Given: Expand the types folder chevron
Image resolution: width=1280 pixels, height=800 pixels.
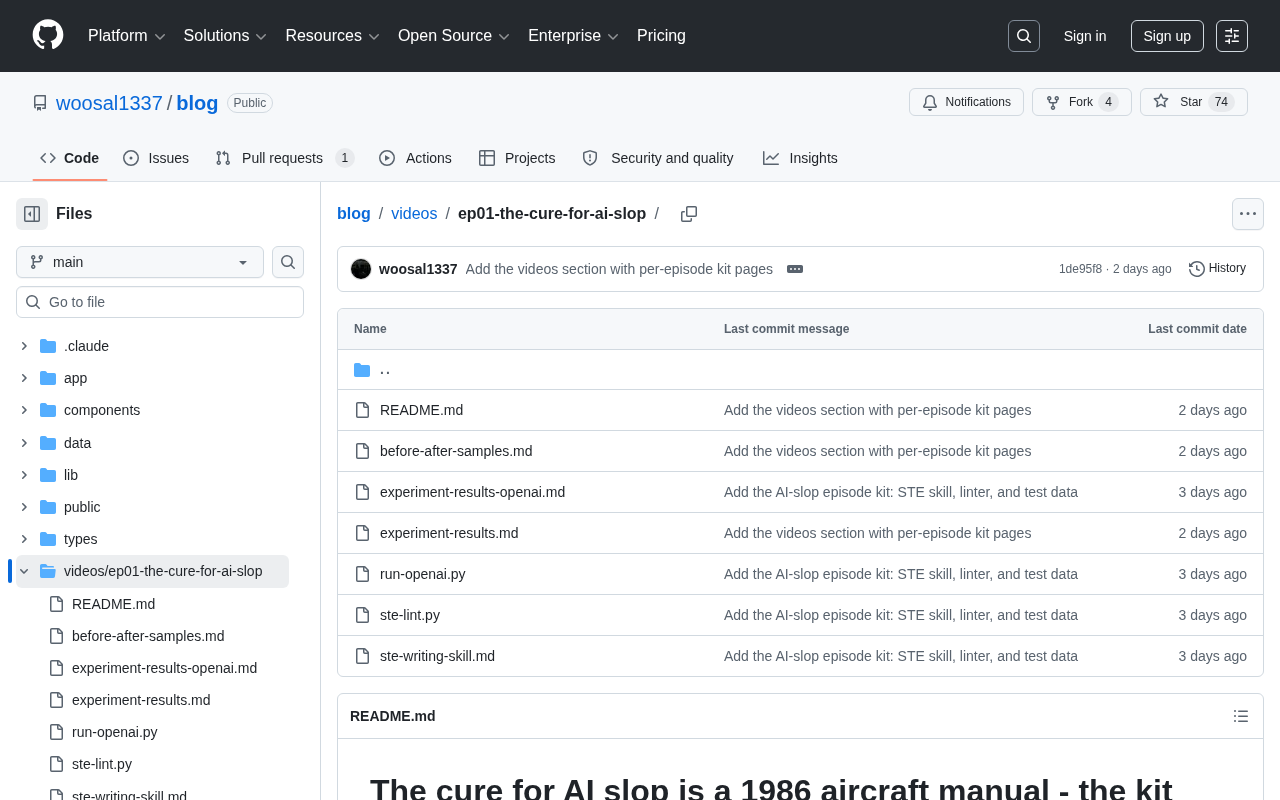Looking at the screenshot, I should pyautogui.click(x=24, y=539).
